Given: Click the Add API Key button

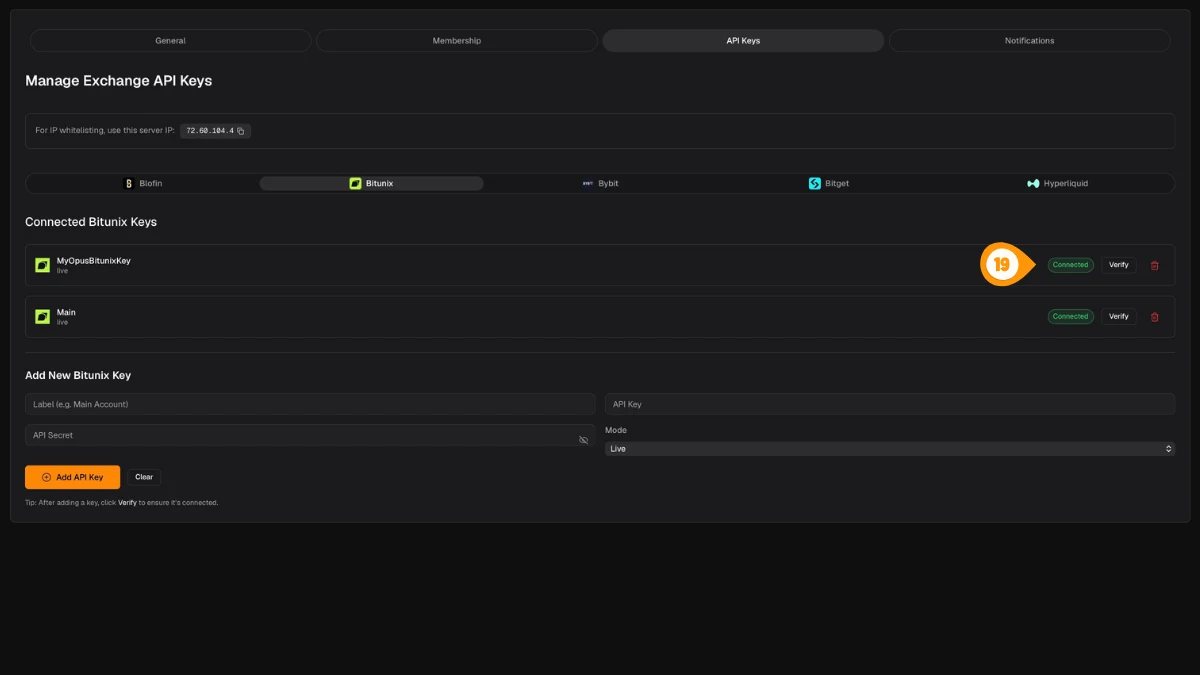Looking at the screenshot, I should click(72, 477).
